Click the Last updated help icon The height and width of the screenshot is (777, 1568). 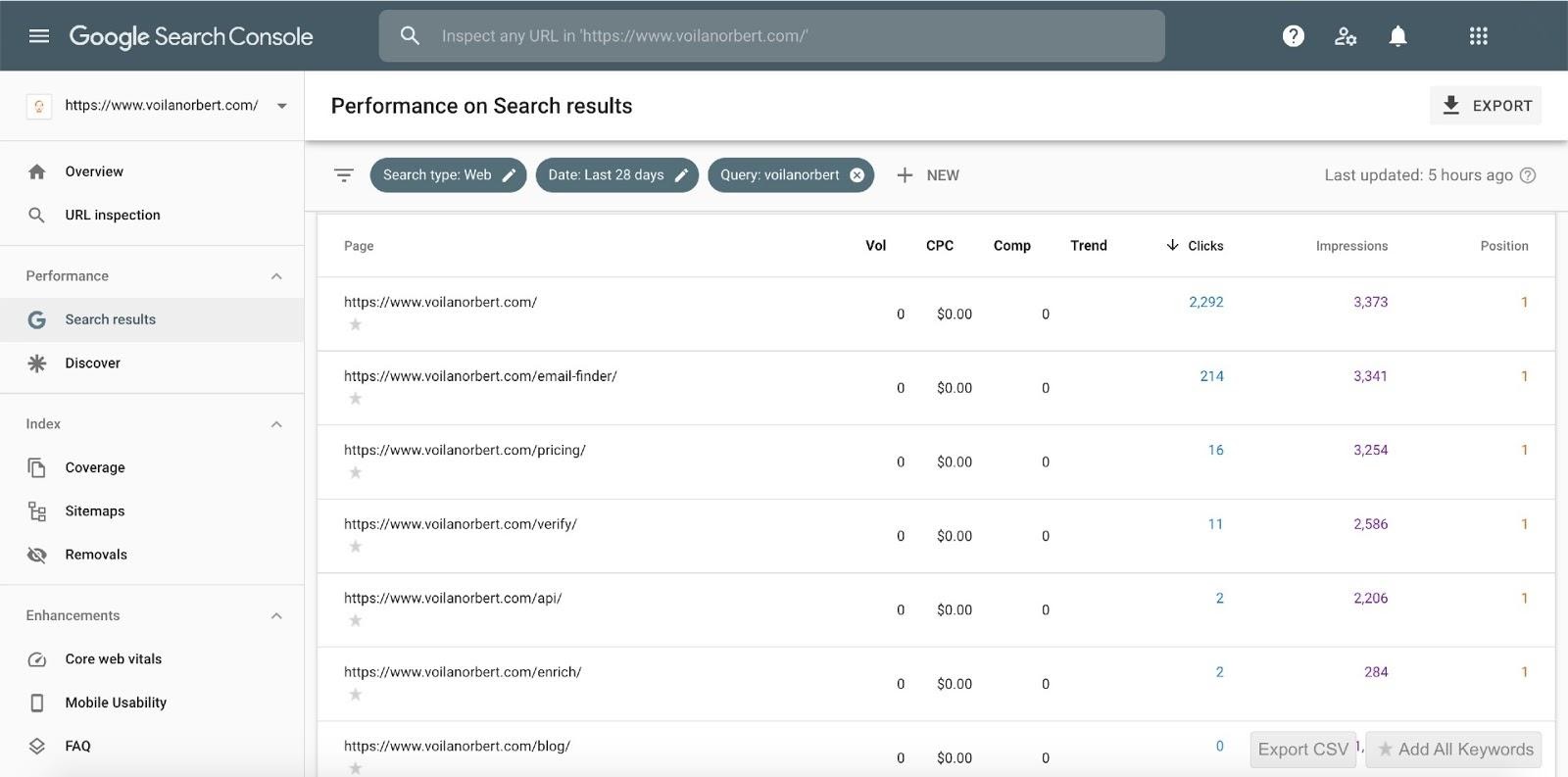pyautogui.click(x=1527, y=175)
